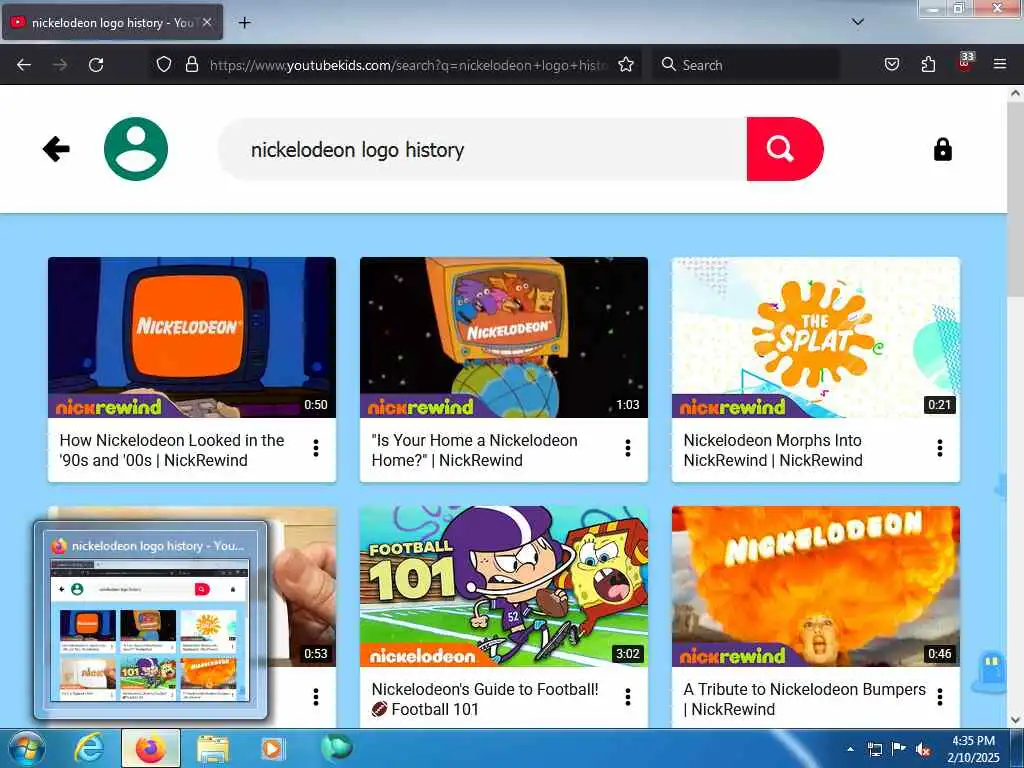Open the Action Center flag icon

coord(899,749)
